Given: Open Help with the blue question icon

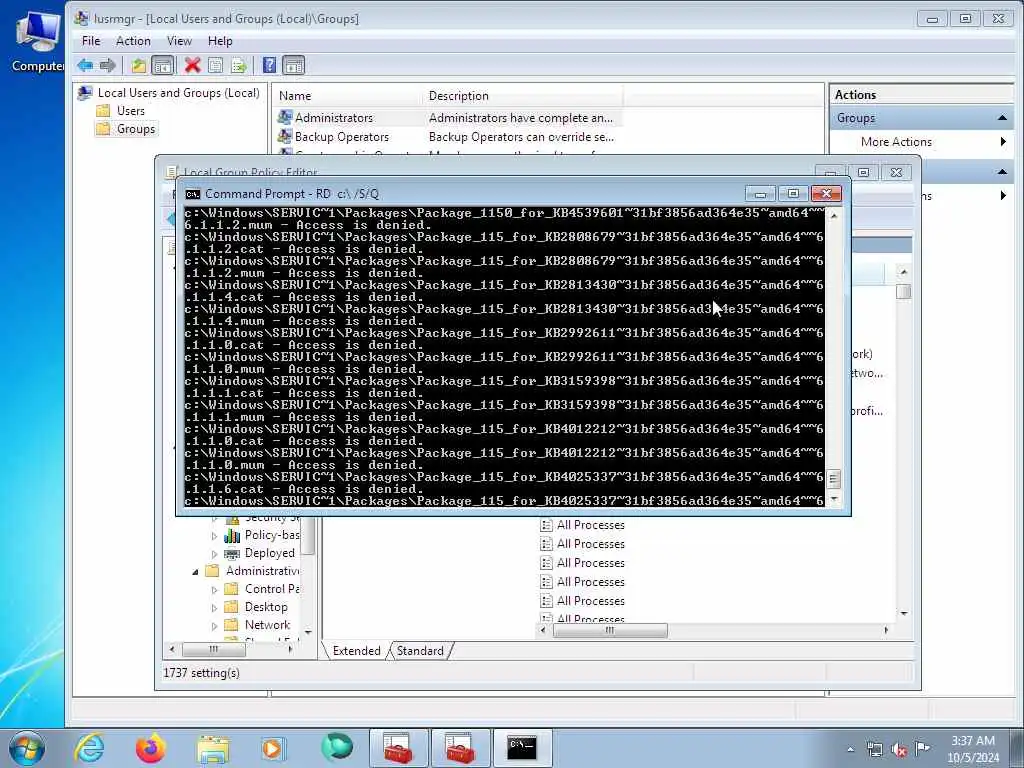Looking at the screenshot, I should pyautogui.click(x=269, y=65).
